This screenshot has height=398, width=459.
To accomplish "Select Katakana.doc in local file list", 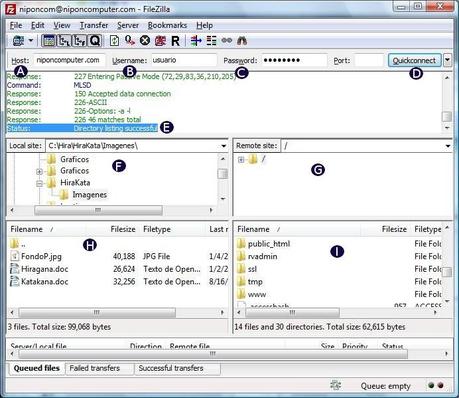I will [45, 282].
